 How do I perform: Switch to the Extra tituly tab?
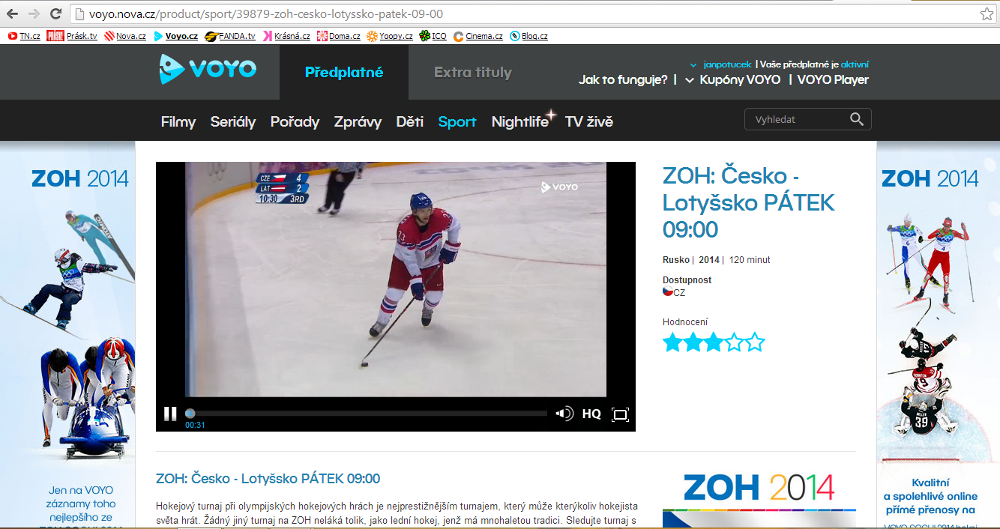[473, 72]
